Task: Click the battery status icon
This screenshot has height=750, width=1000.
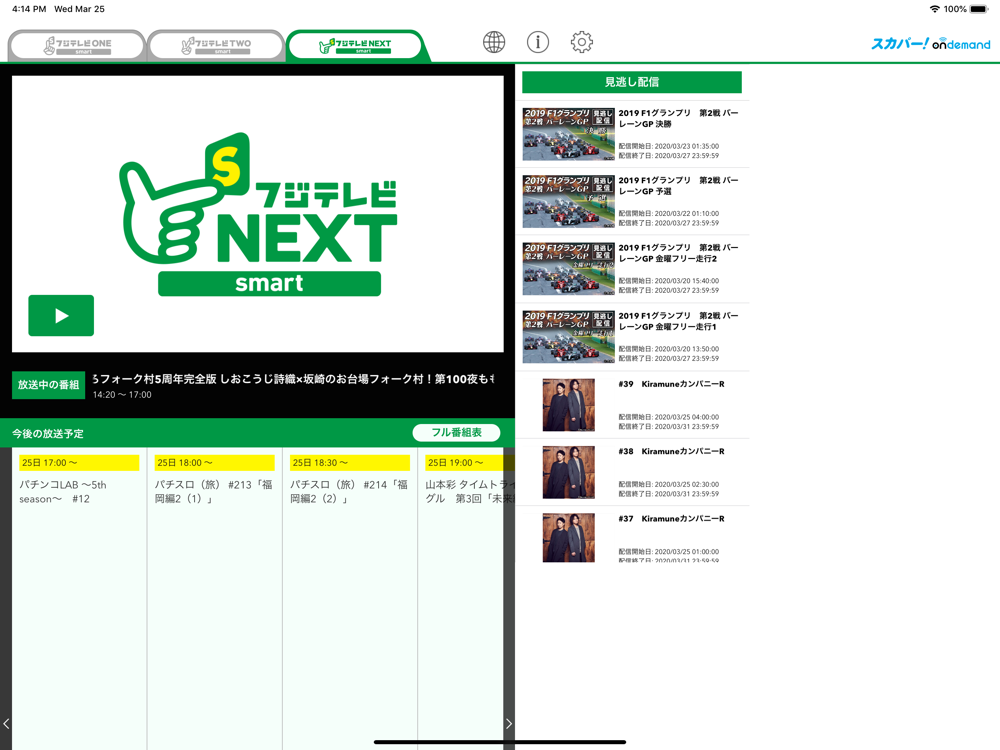Action: point(978,9)
